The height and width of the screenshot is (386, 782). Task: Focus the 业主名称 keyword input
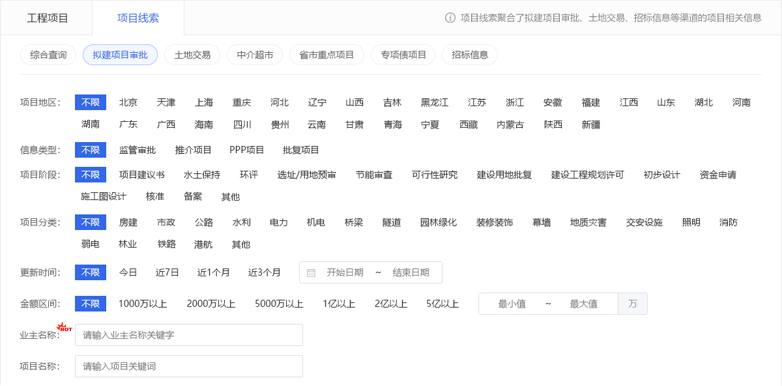click(x=189, y=335)
